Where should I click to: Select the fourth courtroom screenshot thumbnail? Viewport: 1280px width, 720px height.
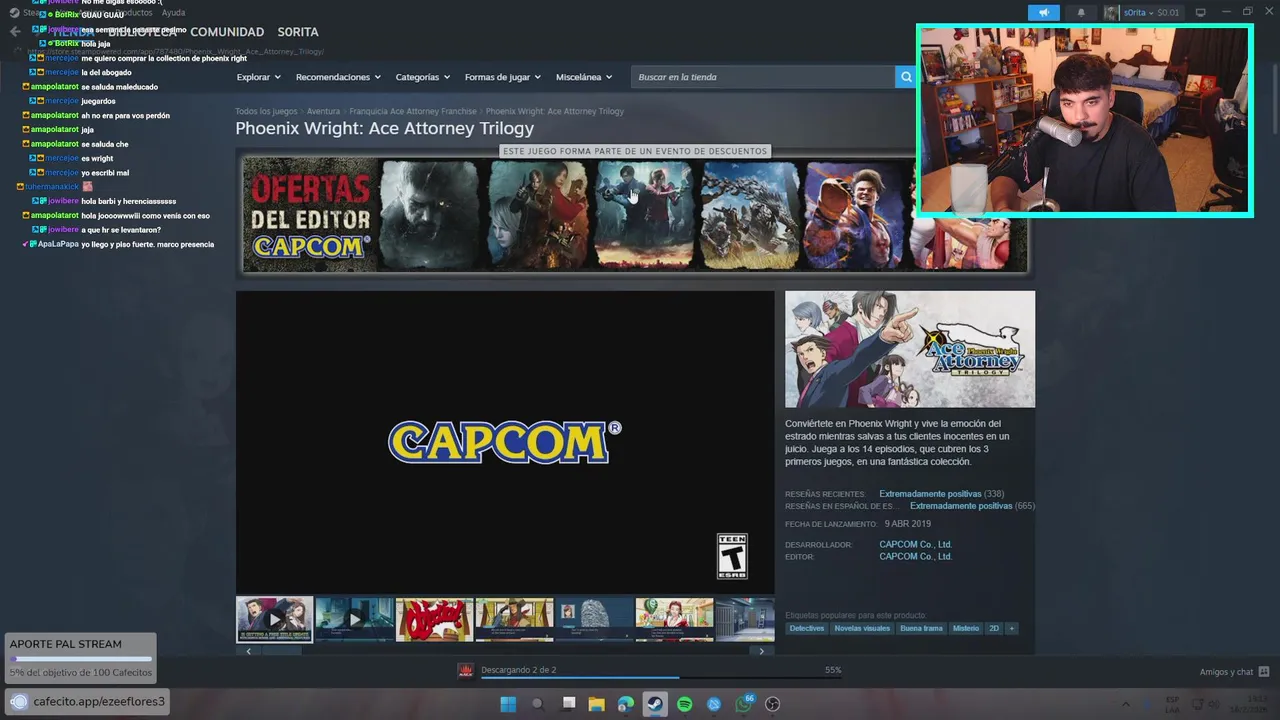click(x=514, y=619)
